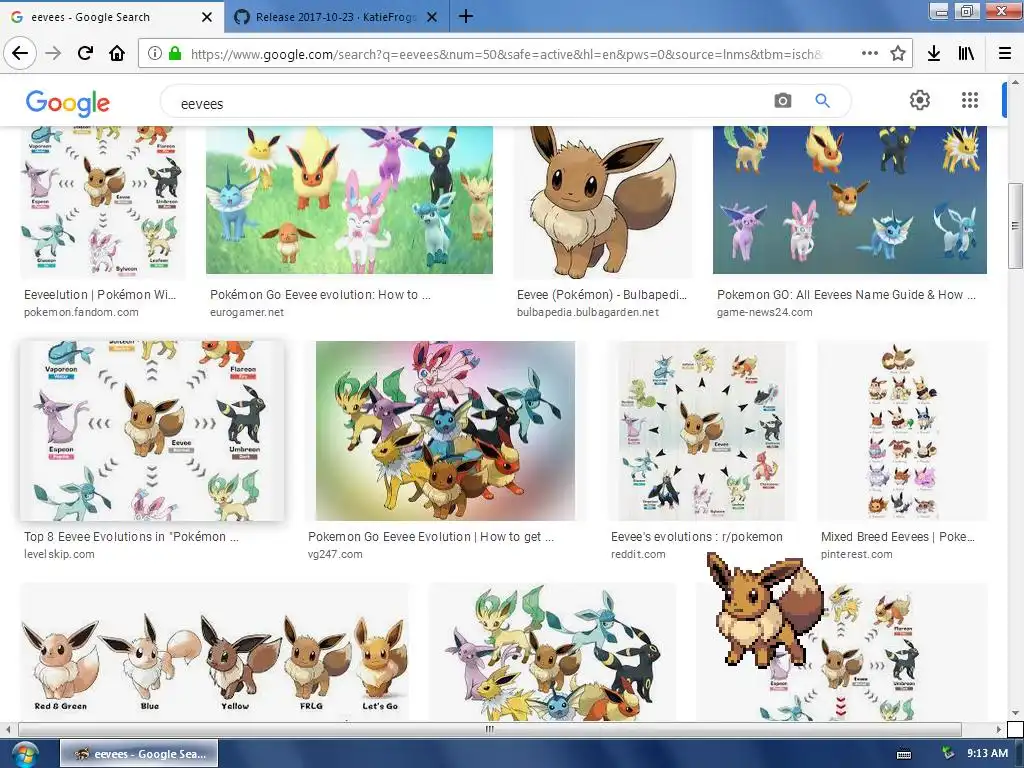Click the Google logo
This screenshot has width=1024, height=768.
pos(68,103)
